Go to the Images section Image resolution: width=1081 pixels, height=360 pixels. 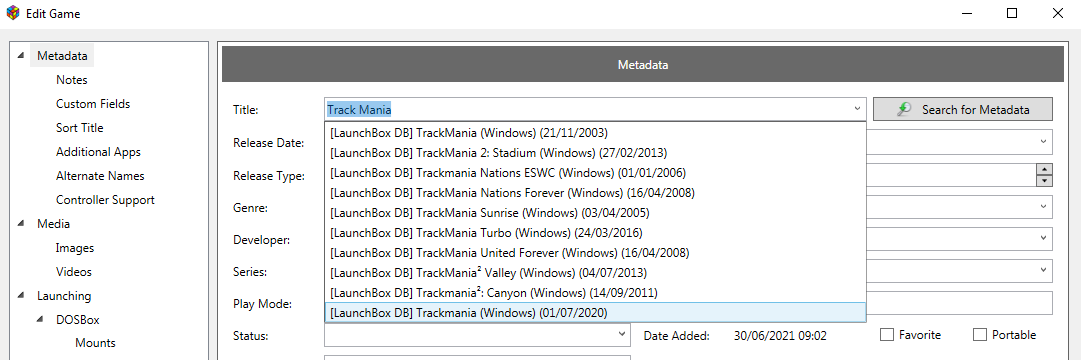pyautogui.click(x=75, y=248)
